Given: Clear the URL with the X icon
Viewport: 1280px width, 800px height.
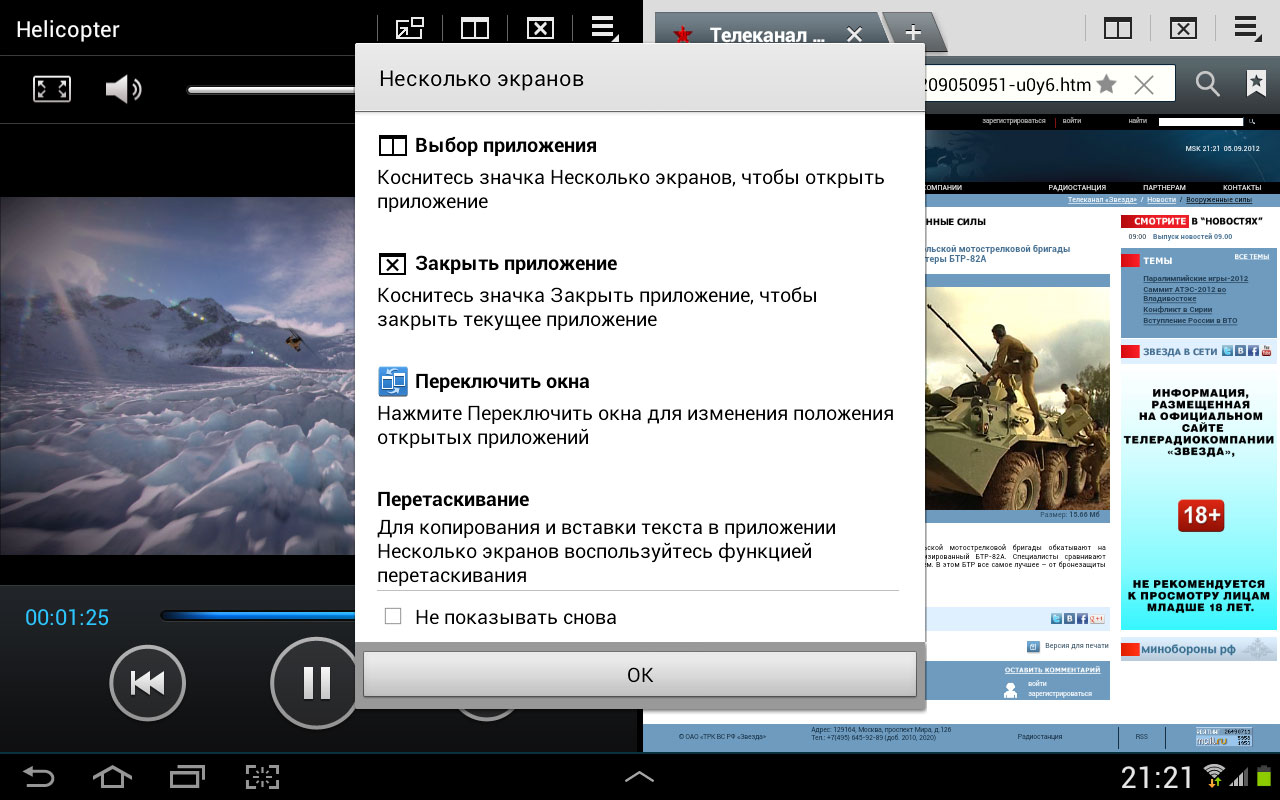Looking at the screenshot, I should [1144, 85].
